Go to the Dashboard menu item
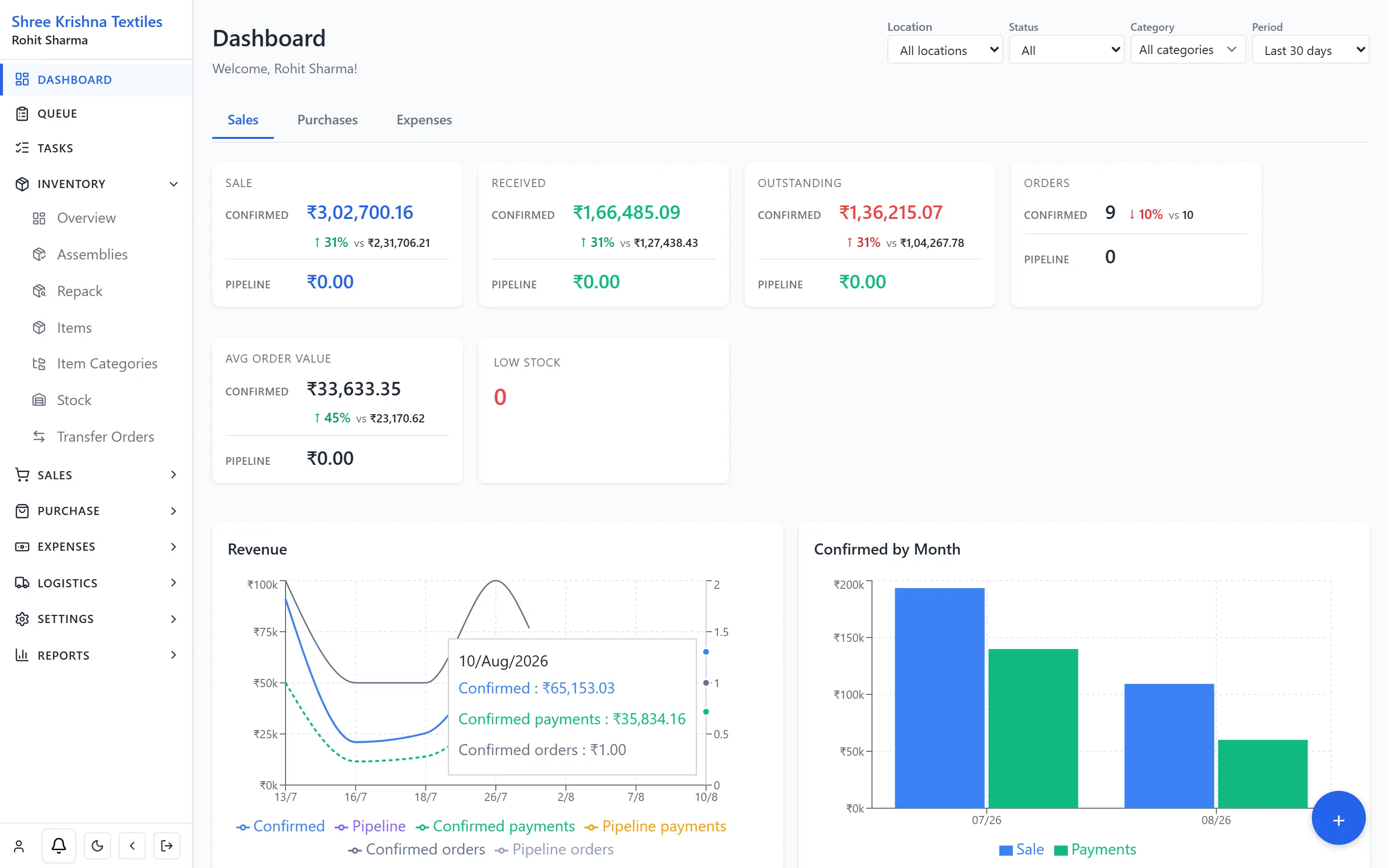This screenshot has width=1389, height=868. pos(96,79)
